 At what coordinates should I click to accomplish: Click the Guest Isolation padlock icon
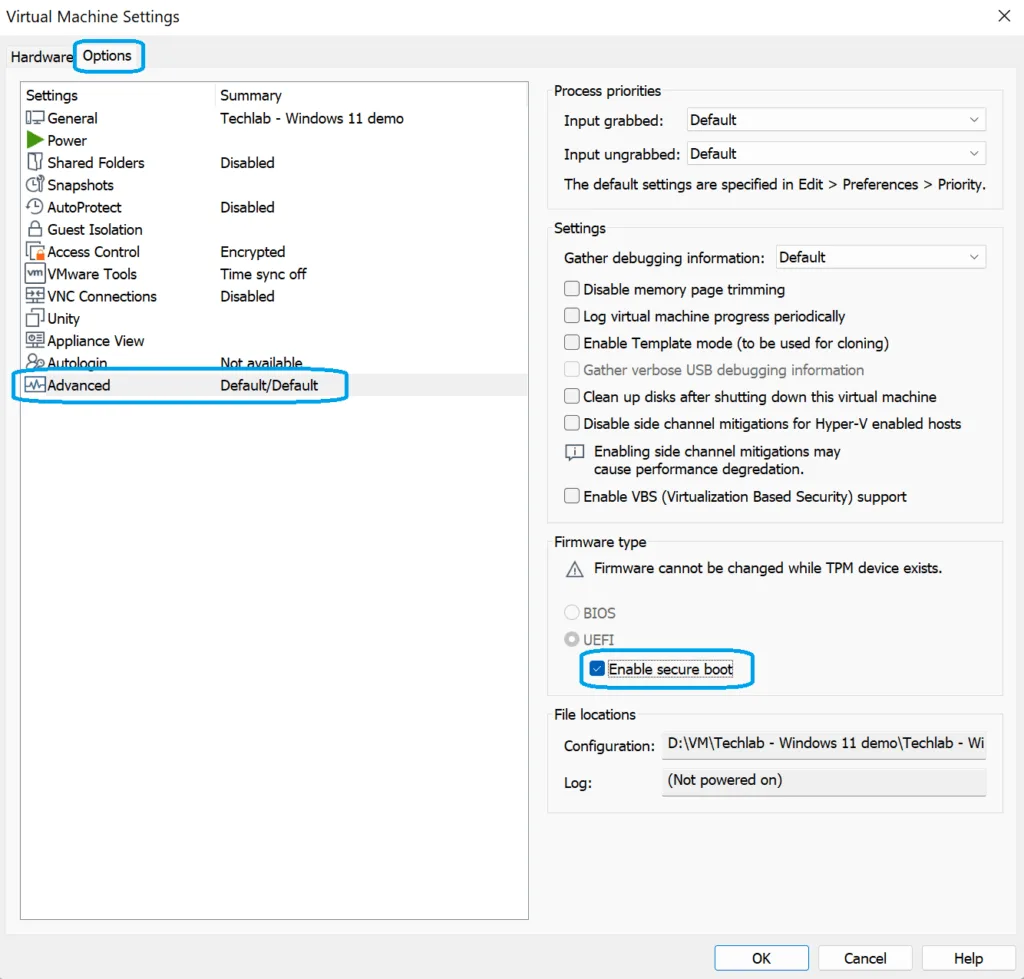[x=35, y=229]
